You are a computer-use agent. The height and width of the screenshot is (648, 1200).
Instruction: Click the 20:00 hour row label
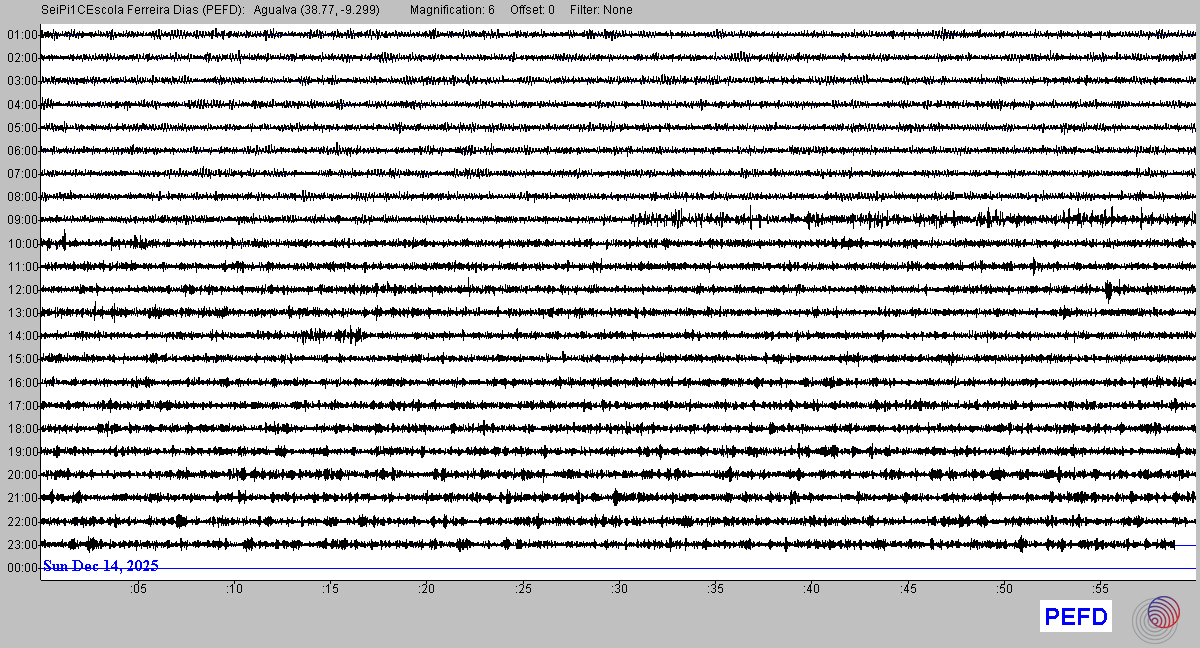(22, 475)
